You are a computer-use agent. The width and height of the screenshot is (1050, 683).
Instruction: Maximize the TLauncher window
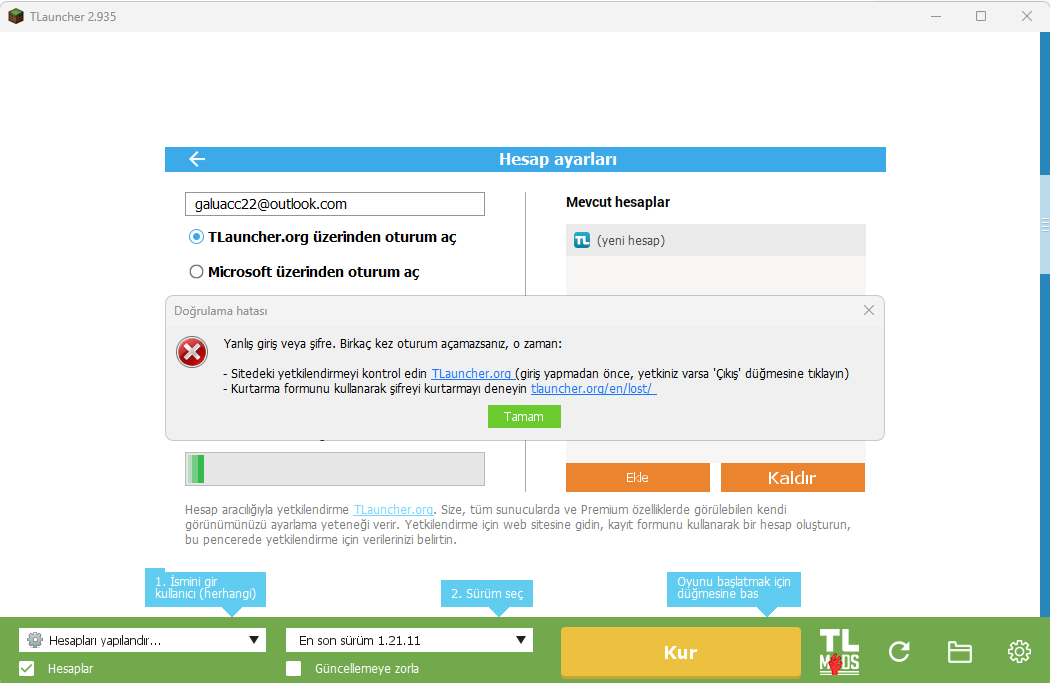click(x=981, y=16)
